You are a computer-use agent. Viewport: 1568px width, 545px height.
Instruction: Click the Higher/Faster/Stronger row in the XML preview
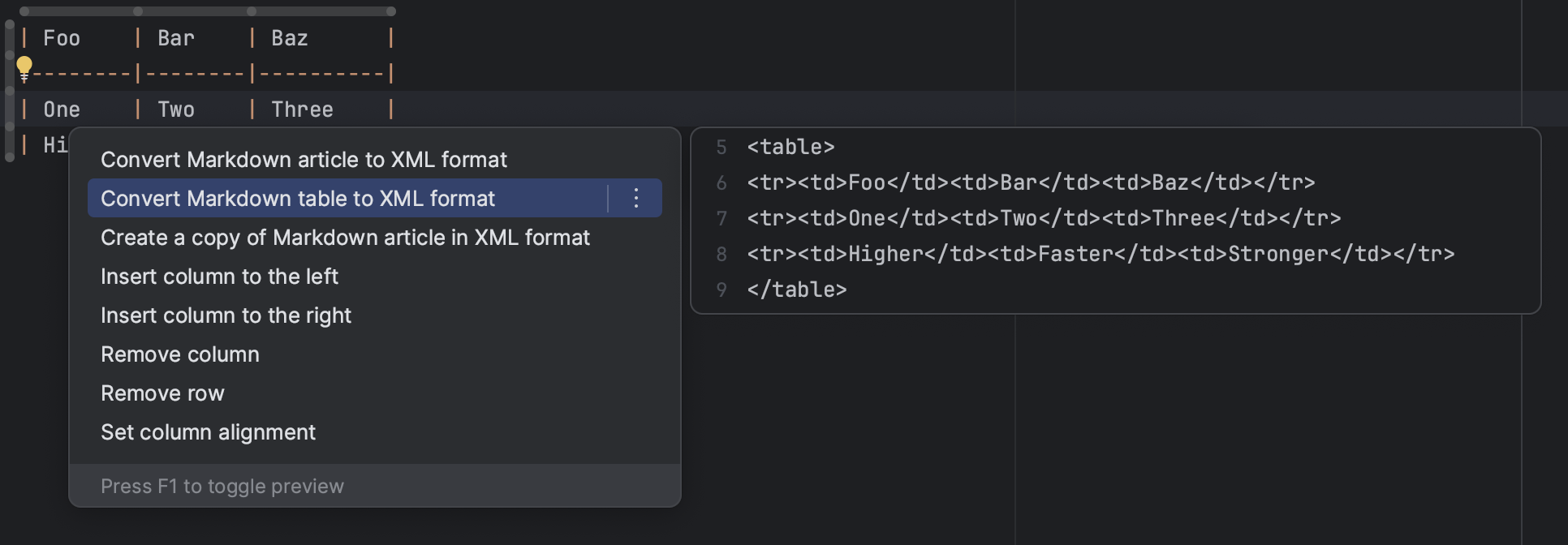(x=1101, y=254)
